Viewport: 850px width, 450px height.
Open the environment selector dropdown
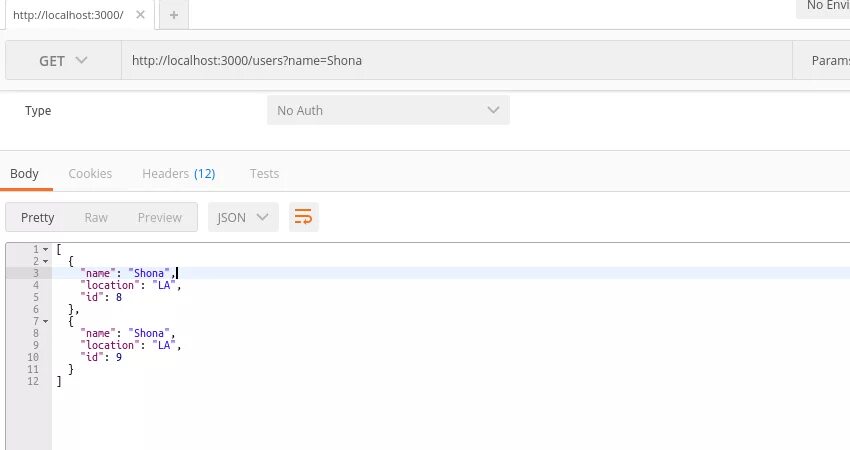tap(824, 7)
